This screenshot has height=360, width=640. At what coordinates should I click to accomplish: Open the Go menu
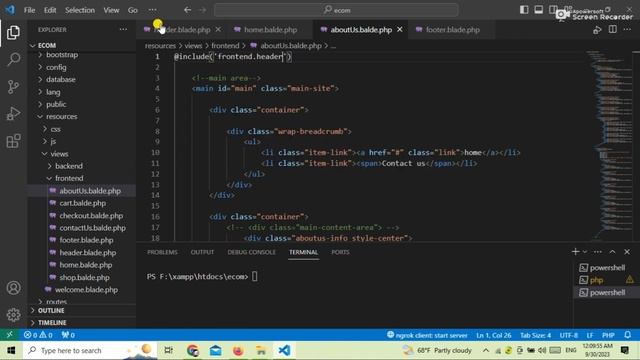pos(133,10)
